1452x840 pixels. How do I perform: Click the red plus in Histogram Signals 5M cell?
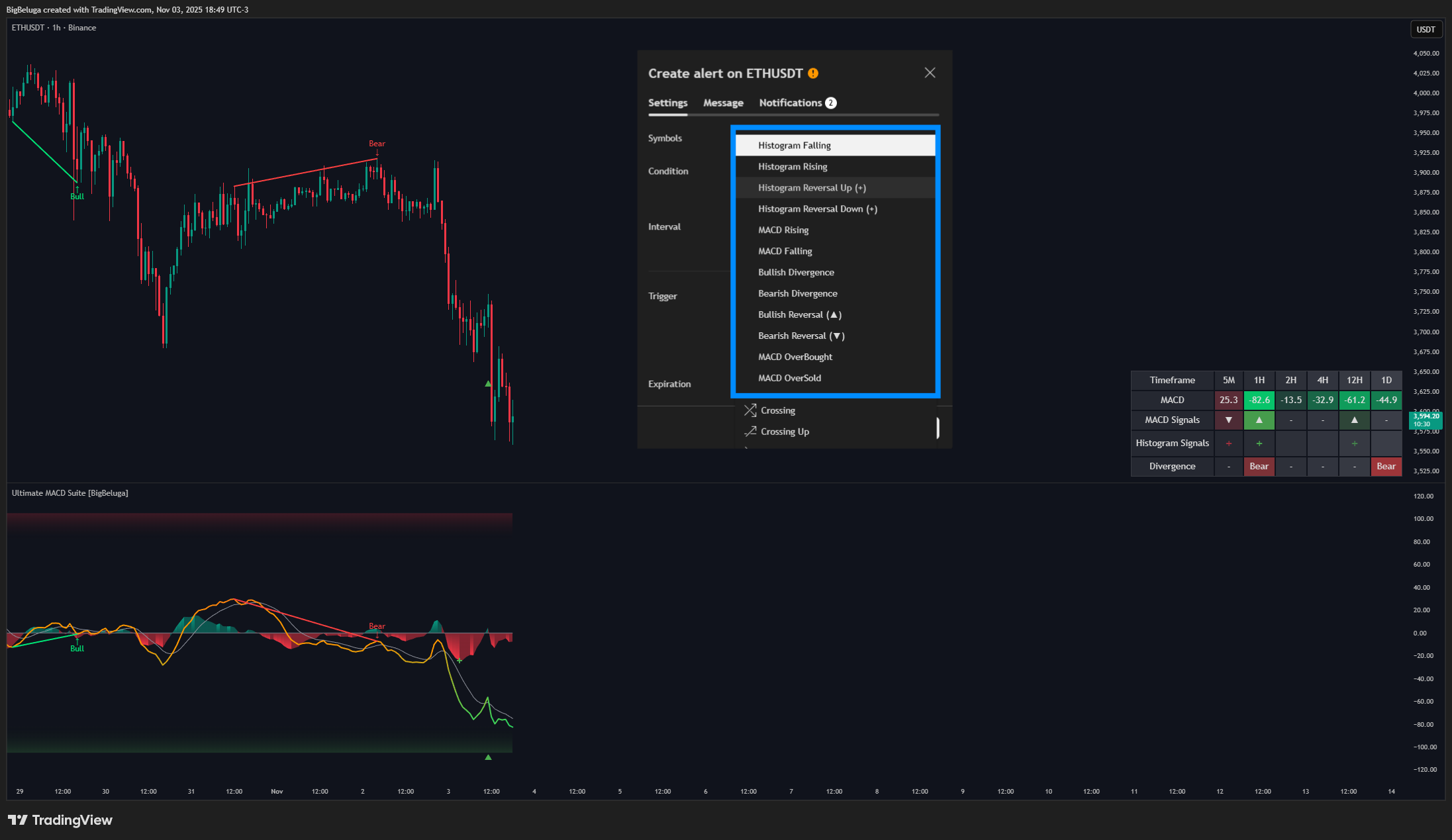click(1229, 443)
